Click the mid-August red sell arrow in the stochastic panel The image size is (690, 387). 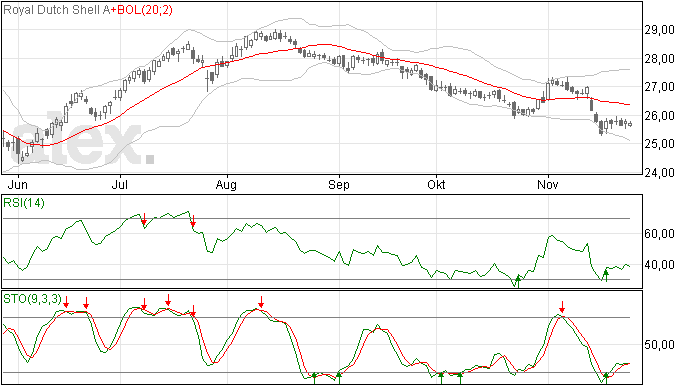point(261,302)
